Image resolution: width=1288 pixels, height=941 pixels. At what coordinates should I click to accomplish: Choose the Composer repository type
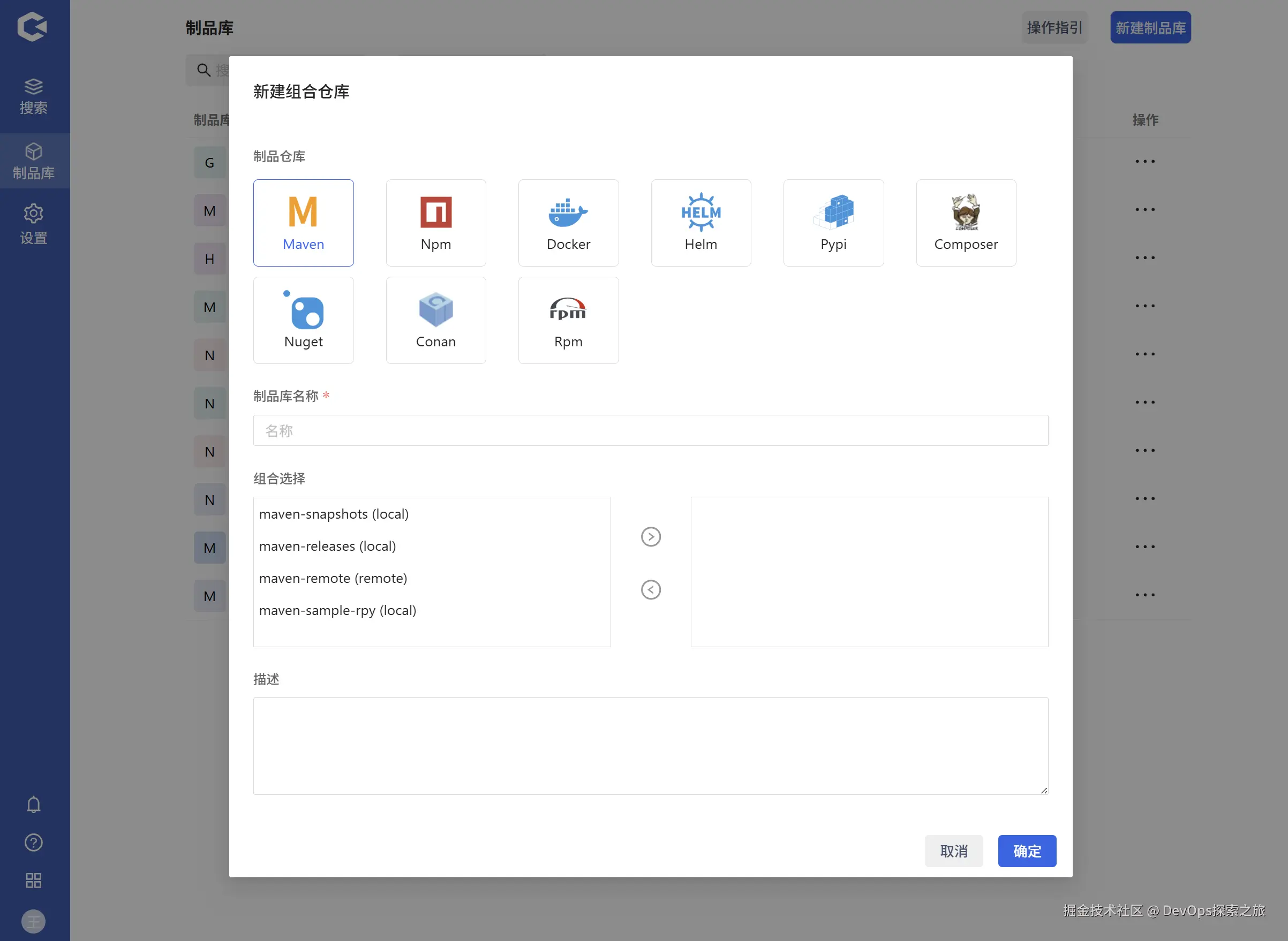click(966, 223)
